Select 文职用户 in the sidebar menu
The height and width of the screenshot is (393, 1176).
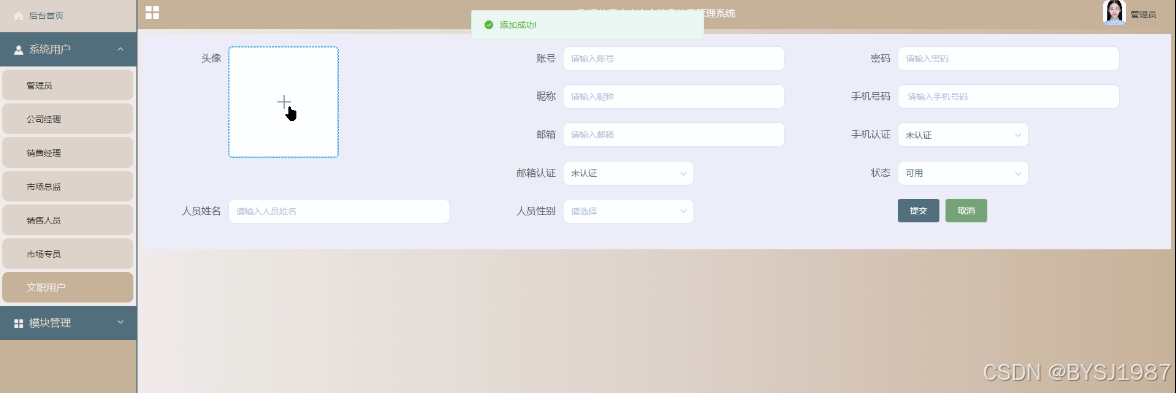click(68, 288)
